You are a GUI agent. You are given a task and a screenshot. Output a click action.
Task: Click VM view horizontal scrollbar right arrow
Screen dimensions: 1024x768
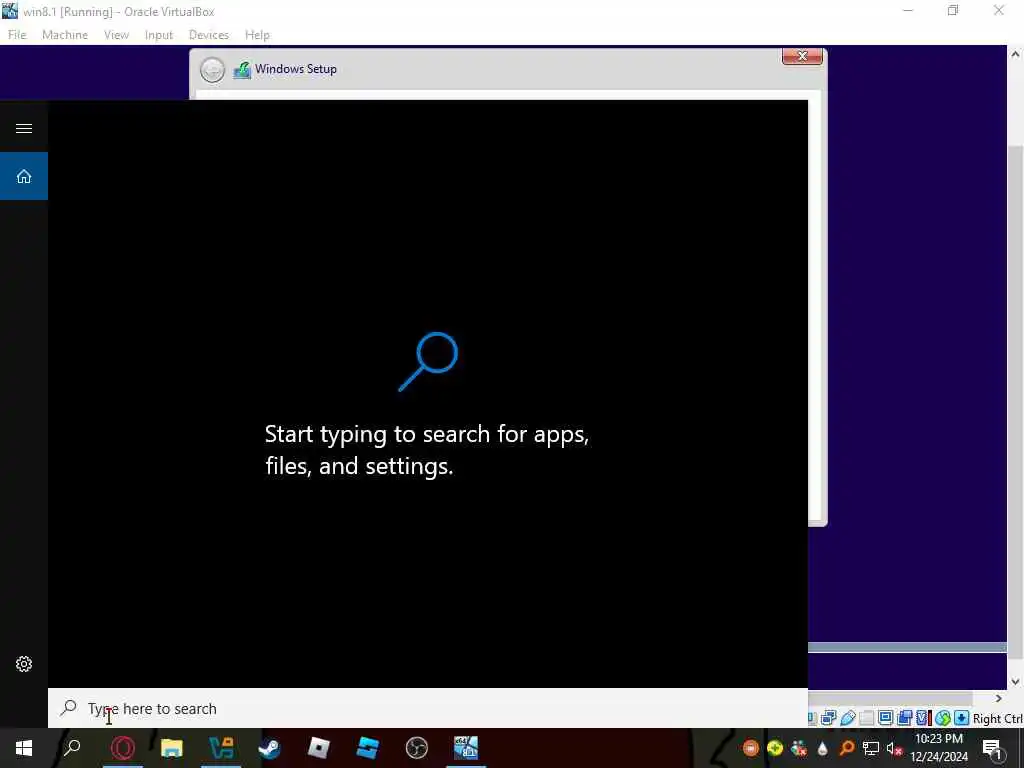(x=998, y=698)
